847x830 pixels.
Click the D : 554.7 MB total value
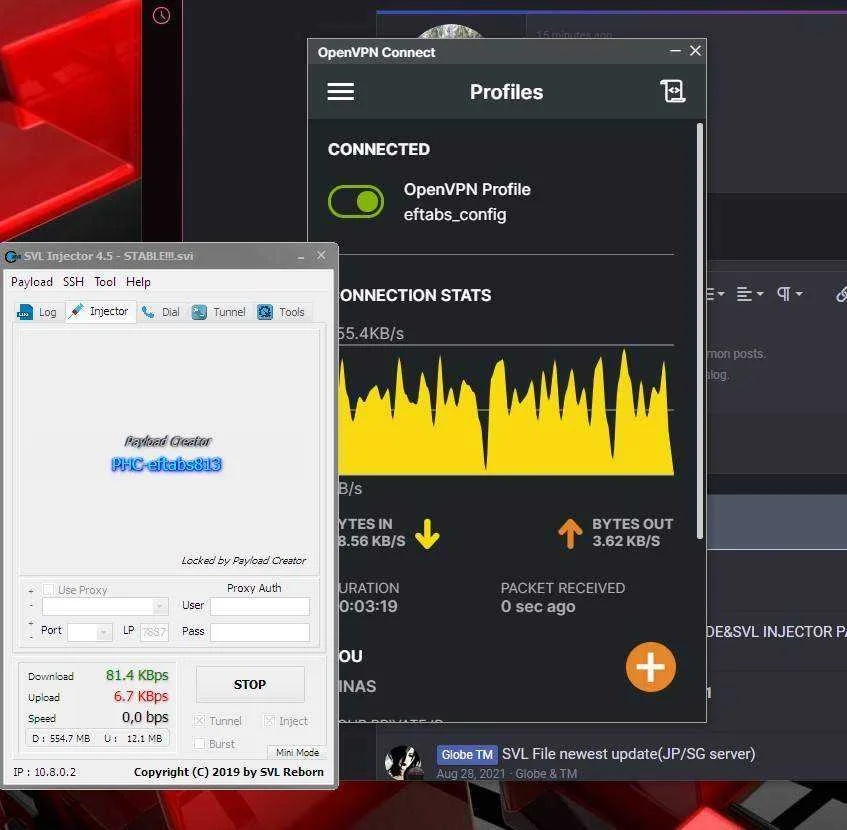coord(61,738)
